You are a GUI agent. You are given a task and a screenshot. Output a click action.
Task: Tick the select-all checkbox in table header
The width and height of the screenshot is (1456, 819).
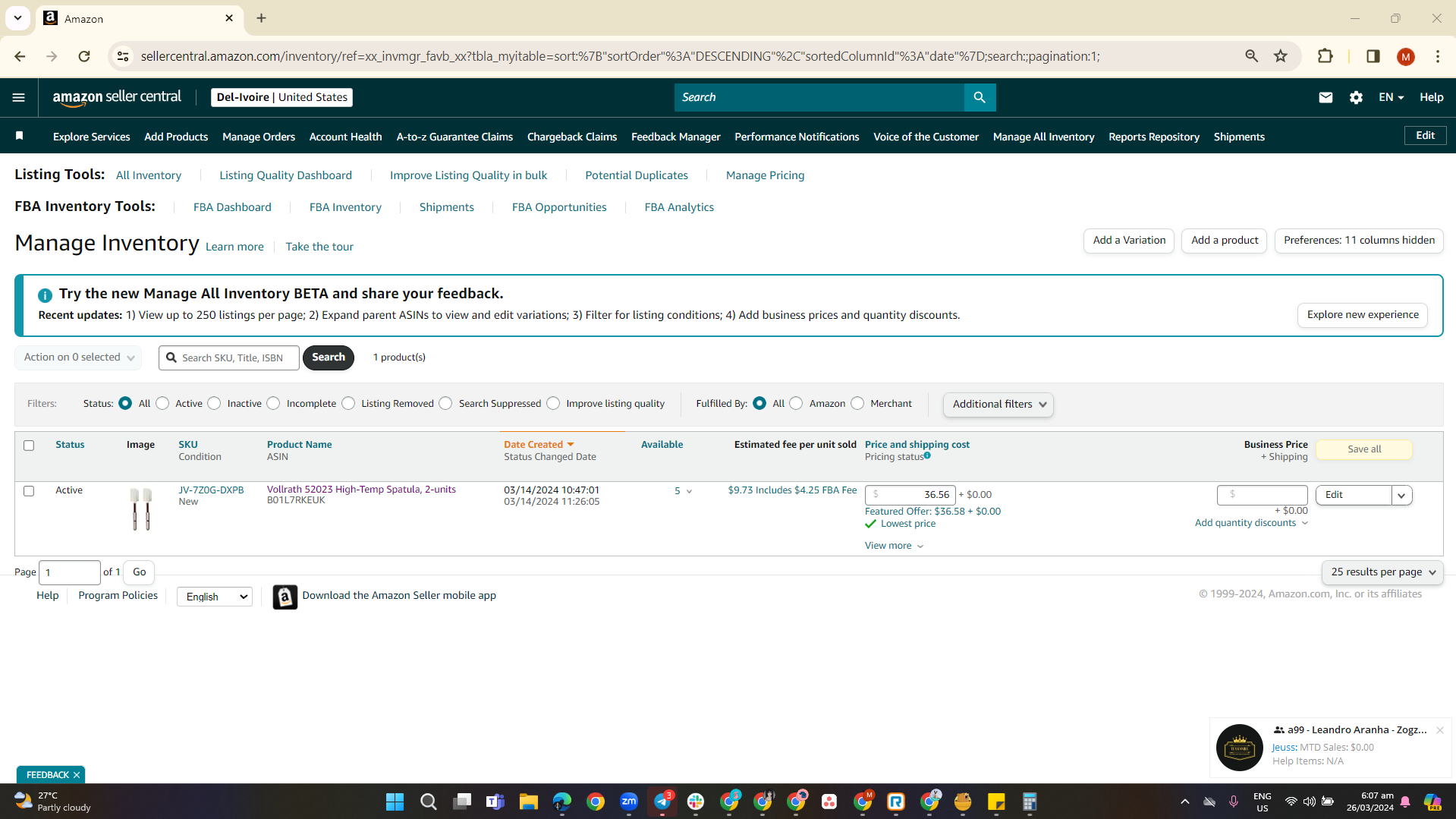(29, 446)
